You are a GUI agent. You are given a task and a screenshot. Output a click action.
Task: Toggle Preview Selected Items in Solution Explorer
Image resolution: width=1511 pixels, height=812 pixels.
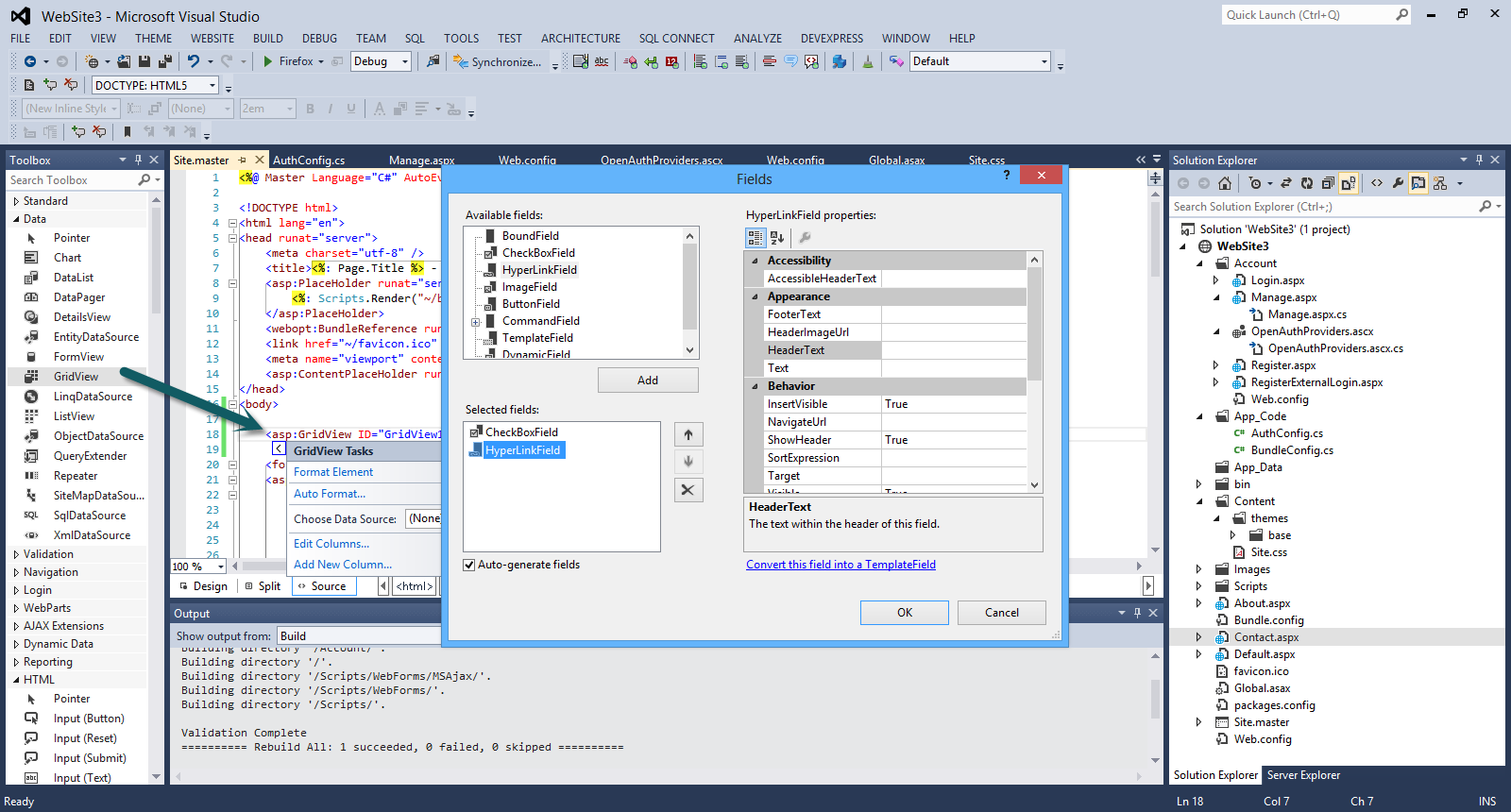(x=1418, y=183)
